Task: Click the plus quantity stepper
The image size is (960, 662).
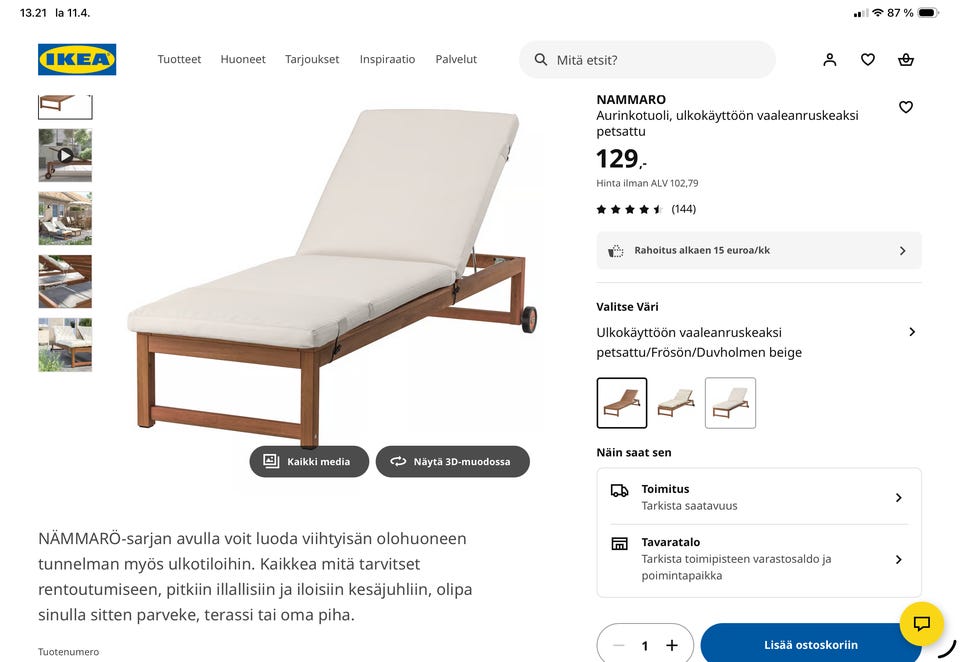Action: (672, 645)
